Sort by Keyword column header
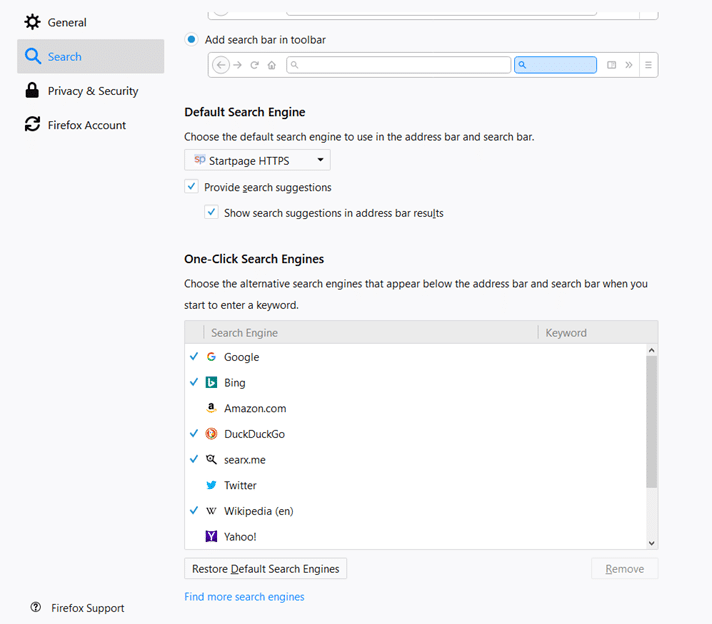 (598, 332)
